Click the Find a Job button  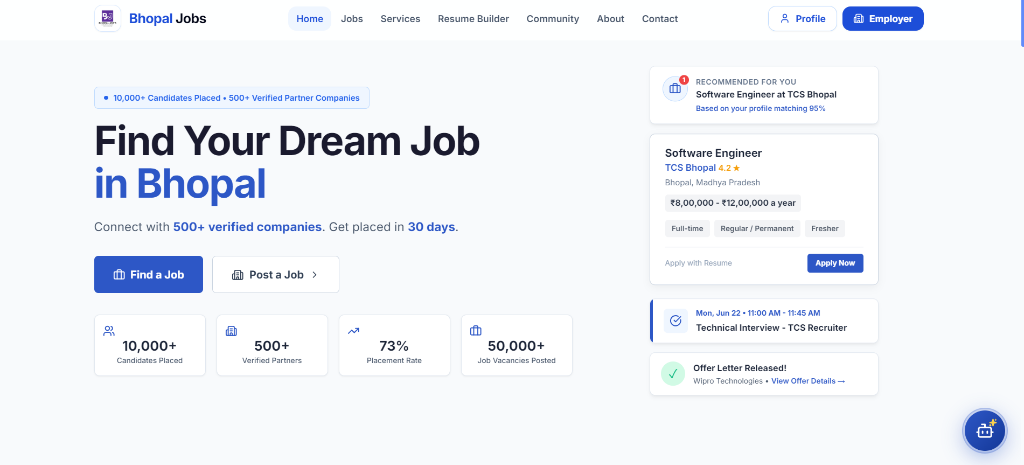click(148, 274)
